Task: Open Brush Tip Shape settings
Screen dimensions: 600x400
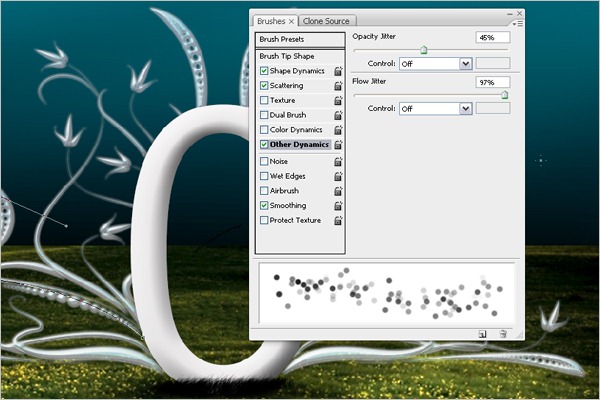Action: click(287, 56)
